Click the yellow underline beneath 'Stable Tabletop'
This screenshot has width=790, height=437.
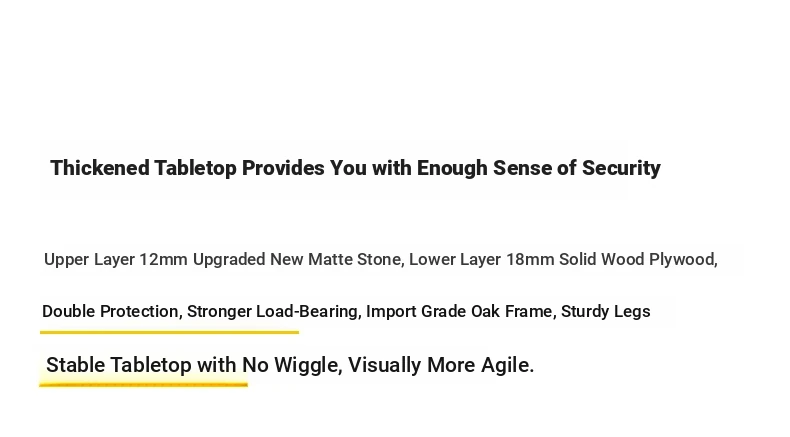coord(143,385)
